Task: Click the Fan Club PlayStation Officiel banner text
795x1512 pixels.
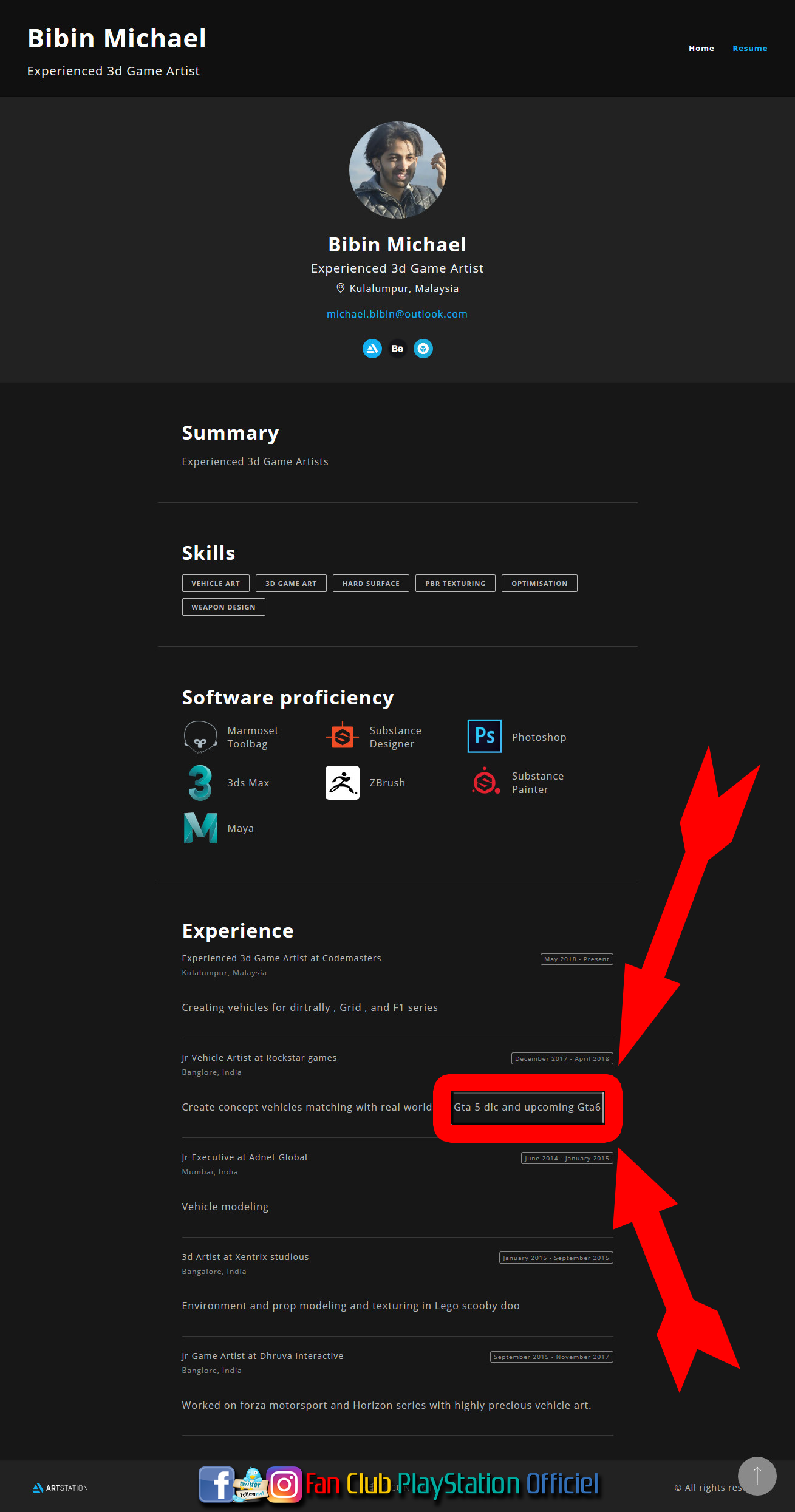Action: pos(452,1484)
